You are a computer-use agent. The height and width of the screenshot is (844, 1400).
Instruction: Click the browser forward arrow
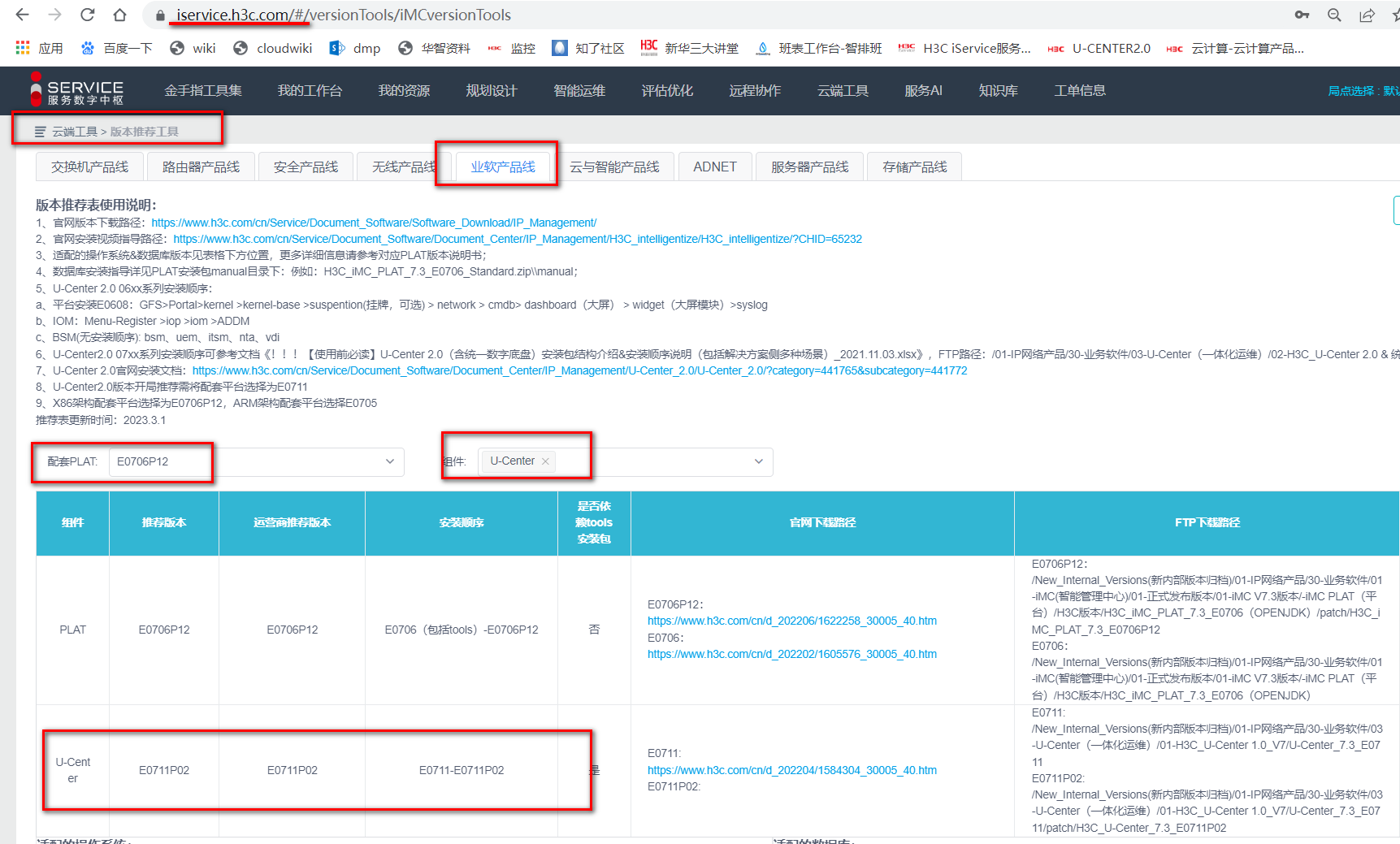[54, 15]
